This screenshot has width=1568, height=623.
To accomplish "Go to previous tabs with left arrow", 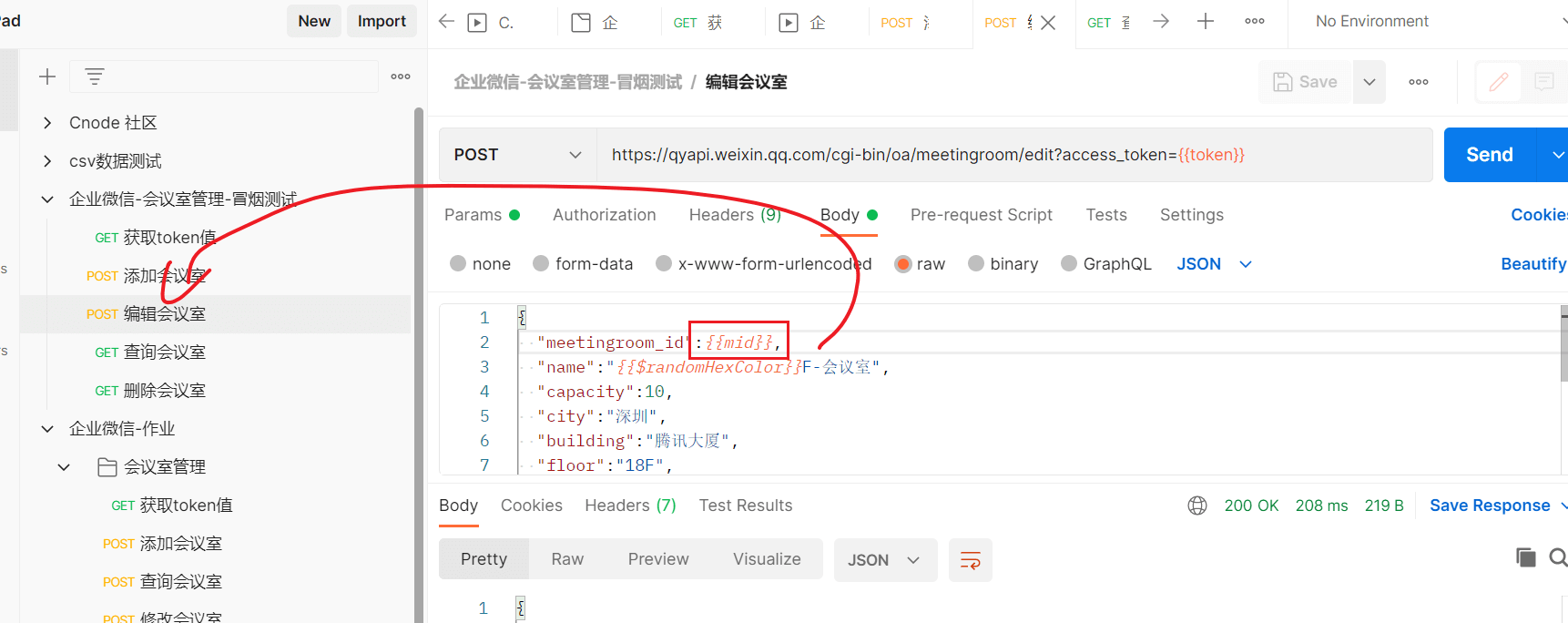I will (x=446, y=21).
